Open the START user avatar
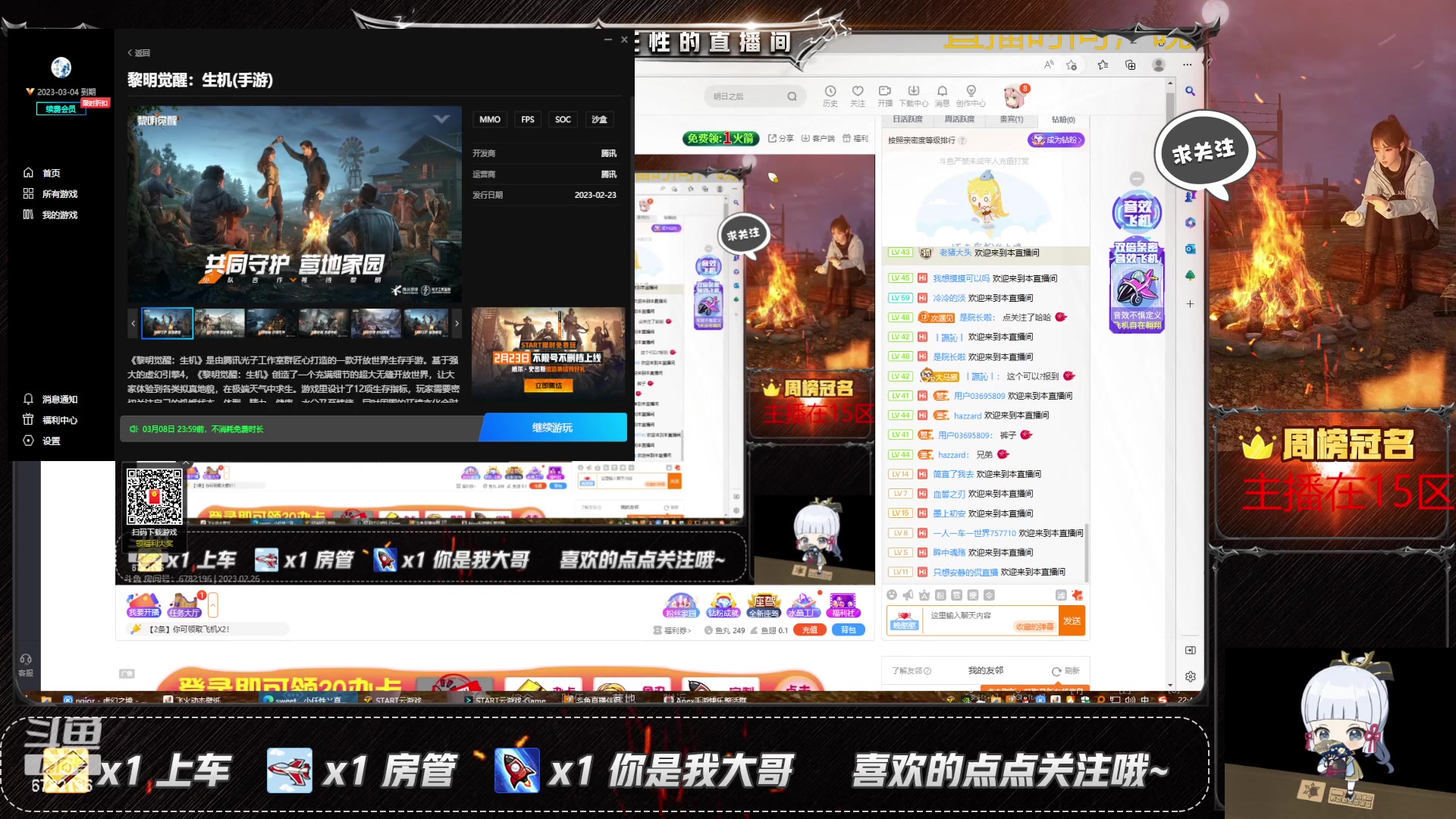Image resolution: width=1456 pixels, height=819 pixels. tap(61, 67)
